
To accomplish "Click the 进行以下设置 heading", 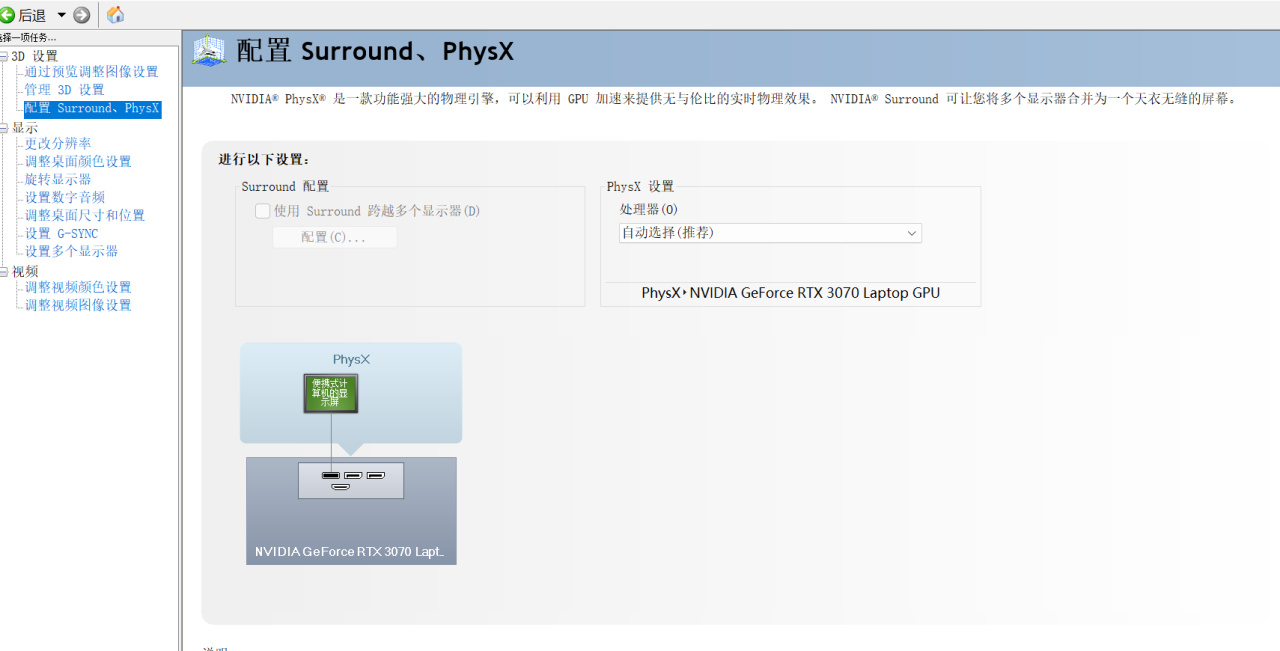I will [265, 160].
